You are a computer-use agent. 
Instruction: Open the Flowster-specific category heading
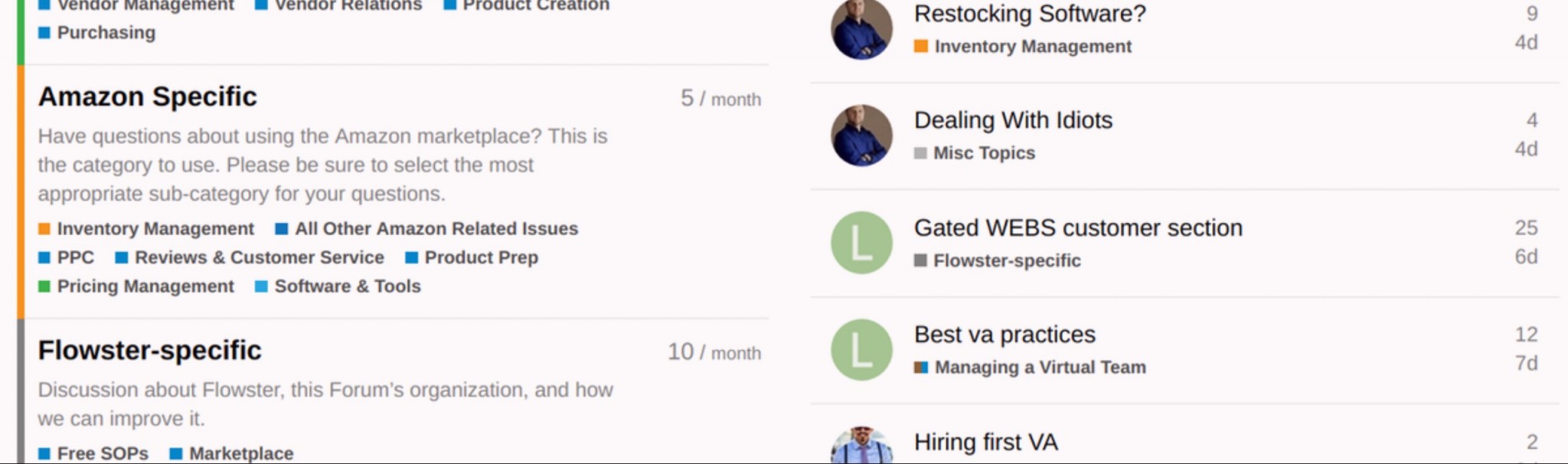pyautogui.click(x=150, y=350)
